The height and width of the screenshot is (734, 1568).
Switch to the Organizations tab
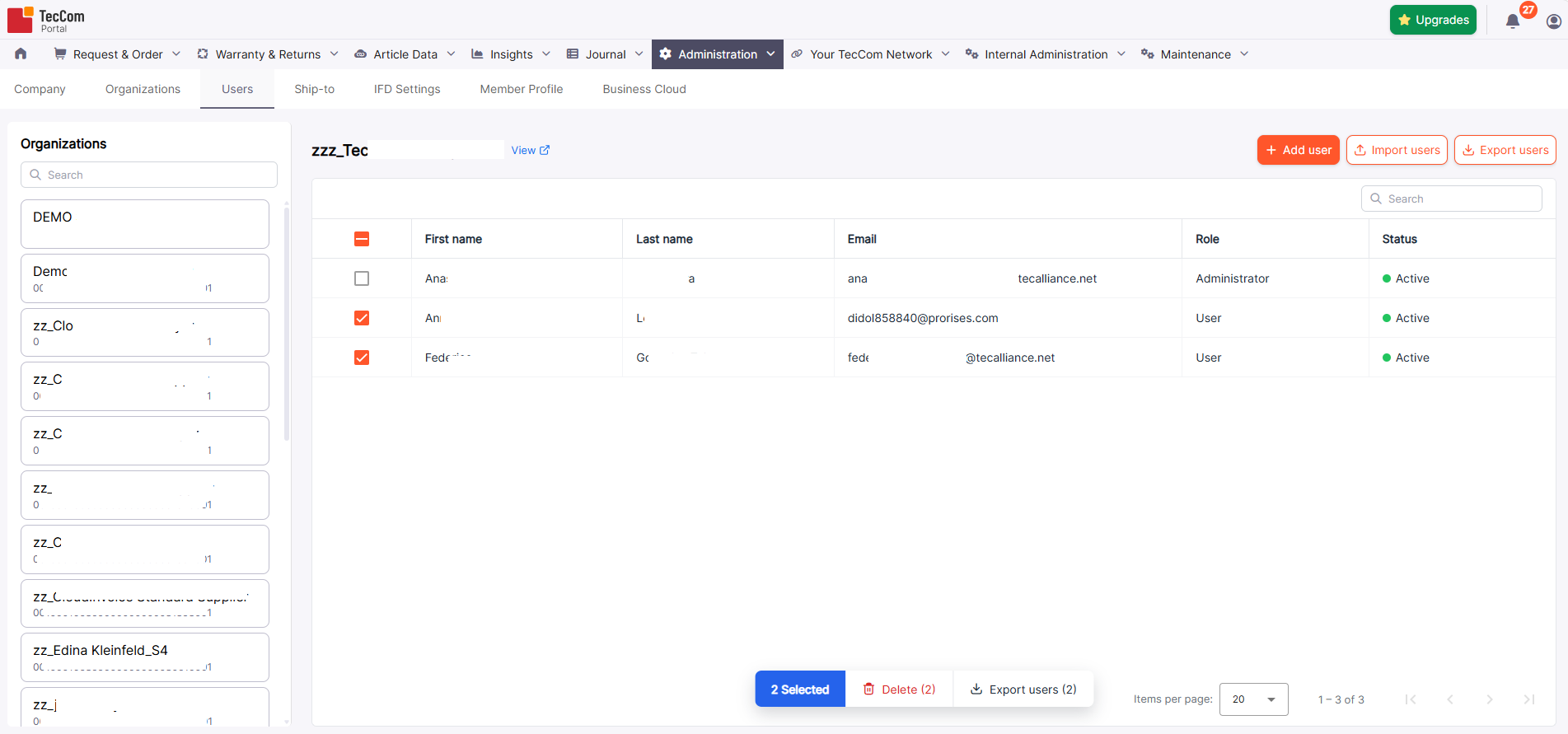click(x=143, y=89)
